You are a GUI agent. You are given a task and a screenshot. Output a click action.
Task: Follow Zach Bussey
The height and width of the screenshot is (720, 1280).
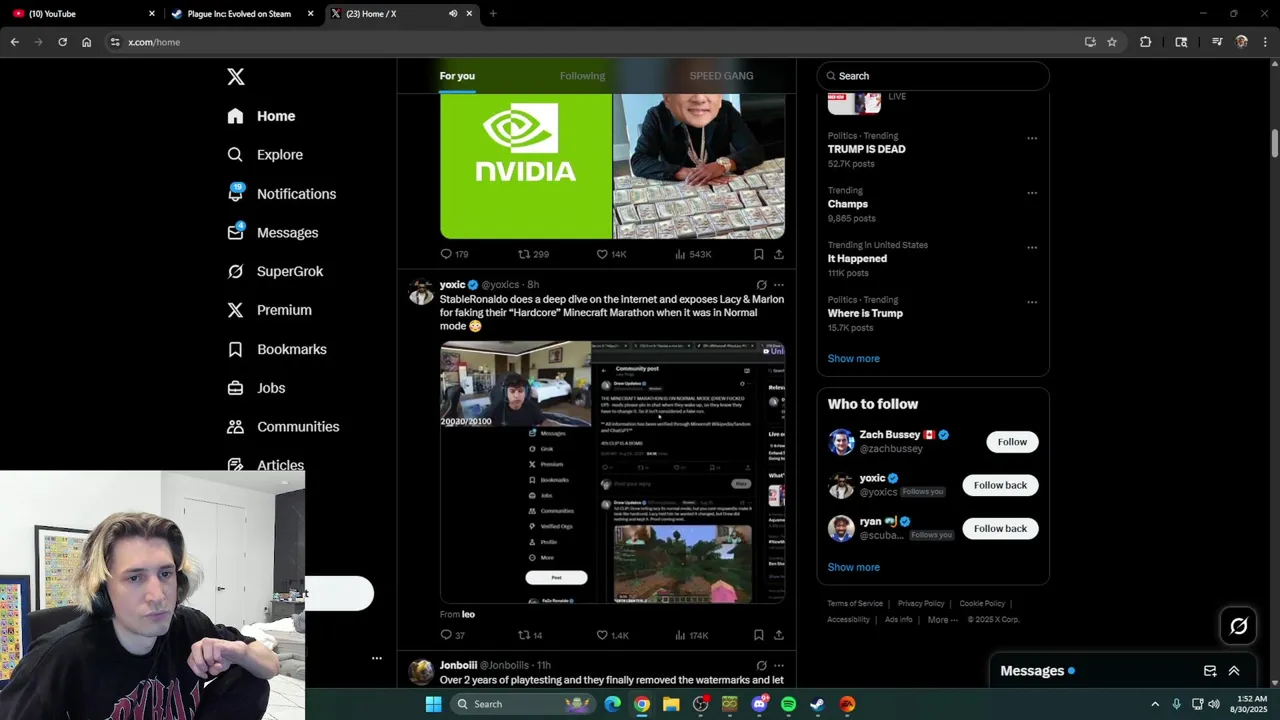1012,442
